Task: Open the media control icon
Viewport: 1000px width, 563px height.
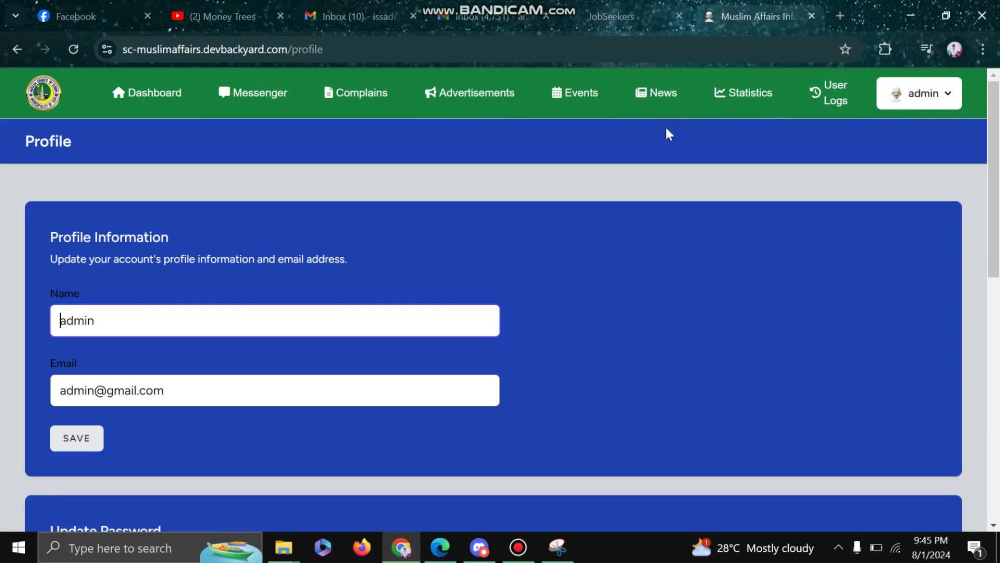Action: point(926,49)
